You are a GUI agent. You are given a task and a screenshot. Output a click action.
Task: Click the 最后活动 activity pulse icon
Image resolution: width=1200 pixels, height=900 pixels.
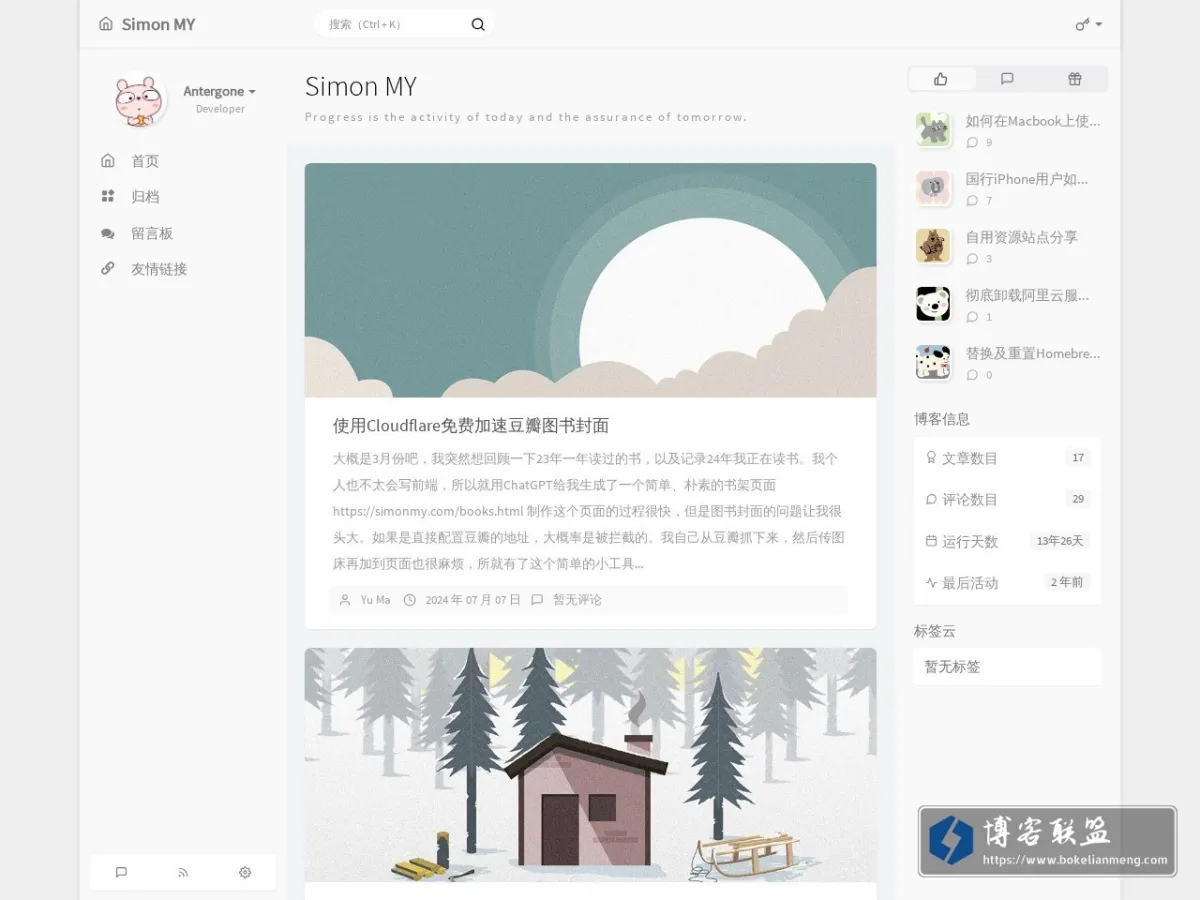(x=931, y=582)
